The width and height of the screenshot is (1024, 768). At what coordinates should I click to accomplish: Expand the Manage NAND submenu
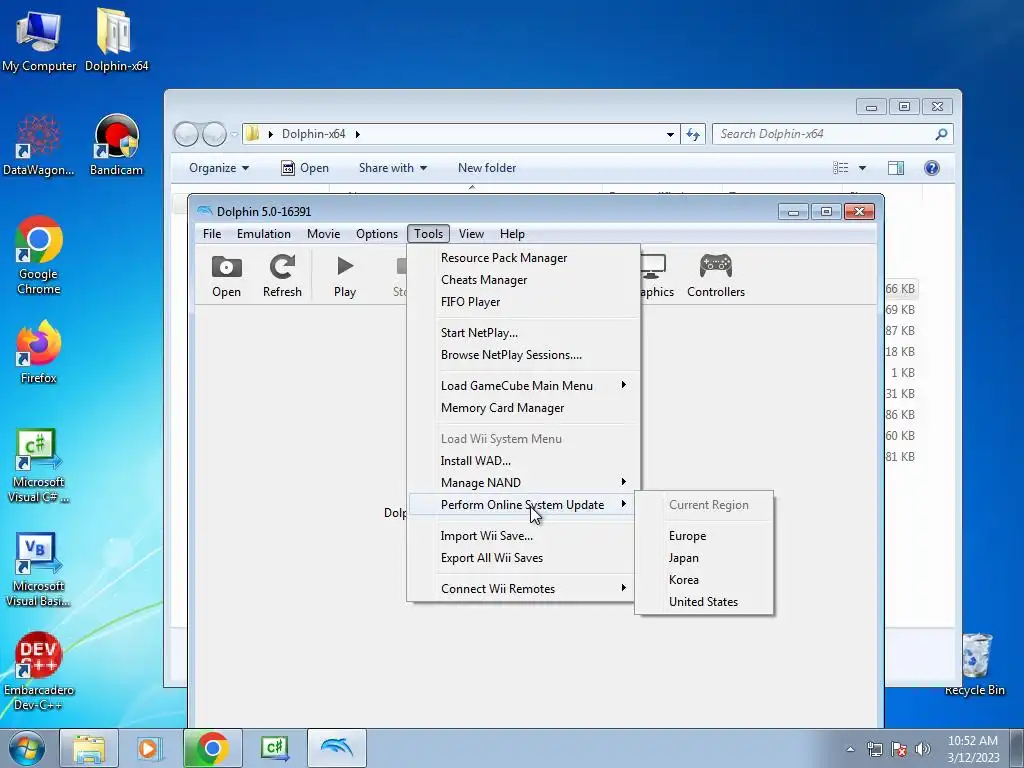click(x=524, y=483)
